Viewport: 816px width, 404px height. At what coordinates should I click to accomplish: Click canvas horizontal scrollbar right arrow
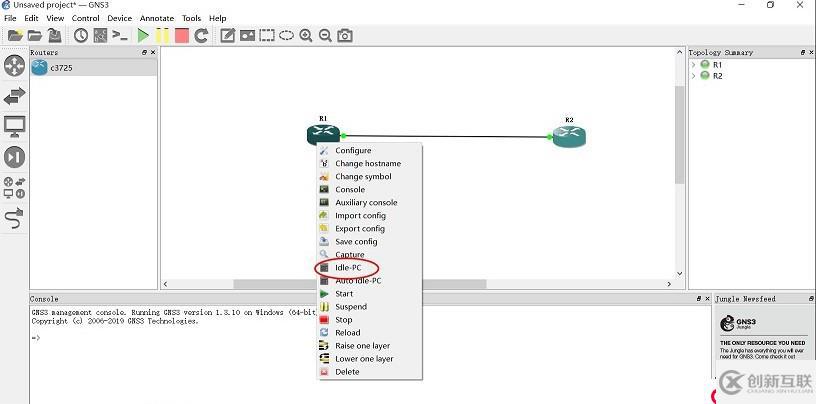pos(669,284)
